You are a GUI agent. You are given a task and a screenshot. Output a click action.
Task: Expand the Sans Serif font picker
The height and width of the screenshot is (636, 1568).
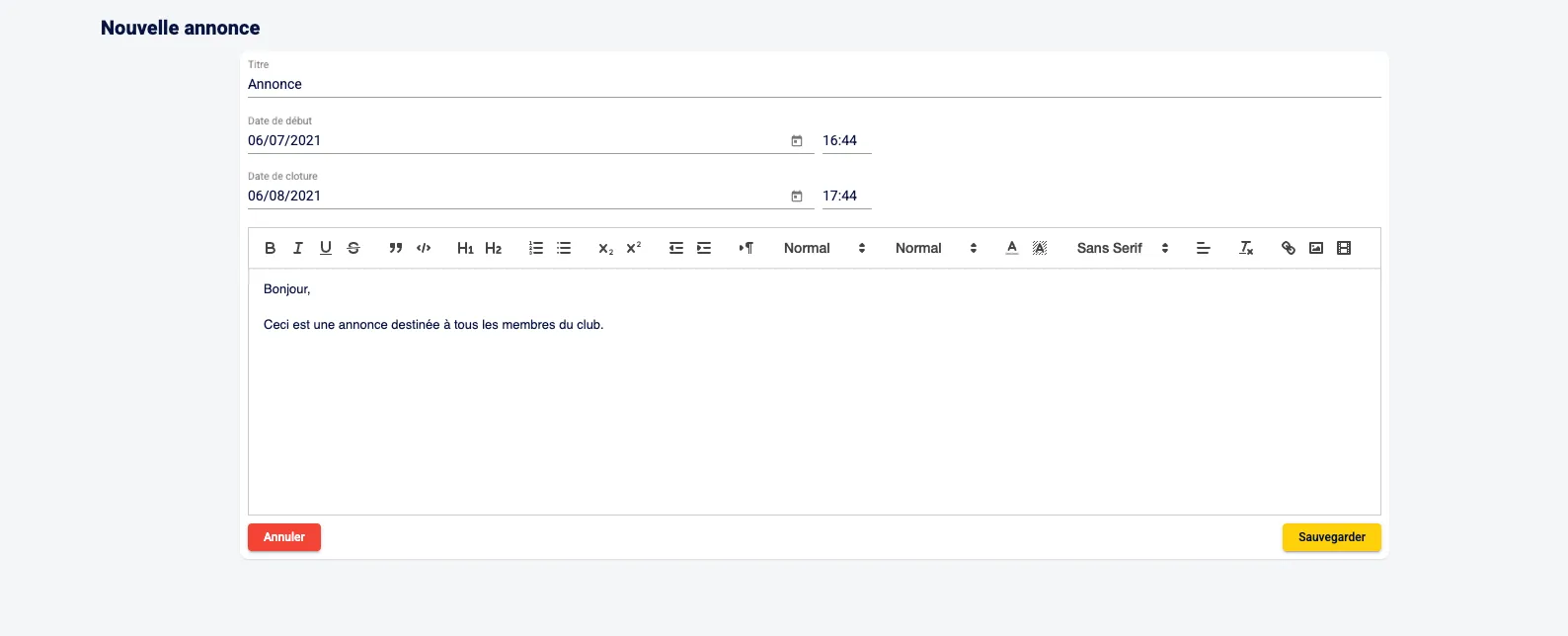(1122, 249)
